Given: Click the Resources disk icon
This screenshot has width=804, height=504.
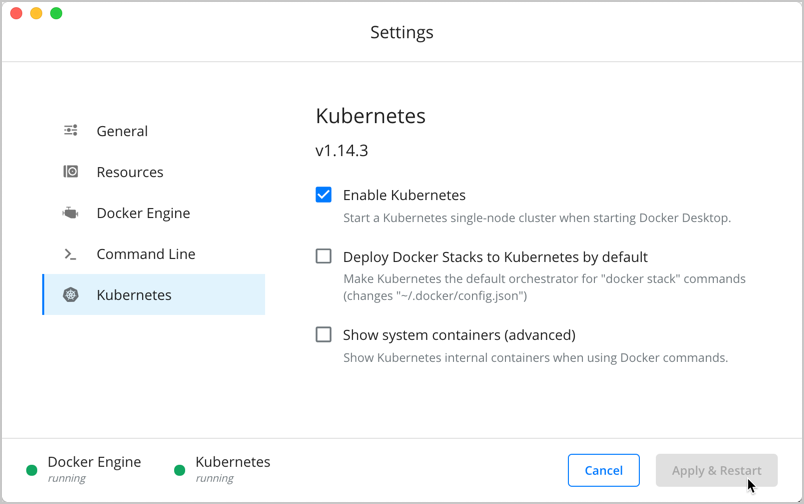Looking at the screenshot, I should [x=71, y=172].
